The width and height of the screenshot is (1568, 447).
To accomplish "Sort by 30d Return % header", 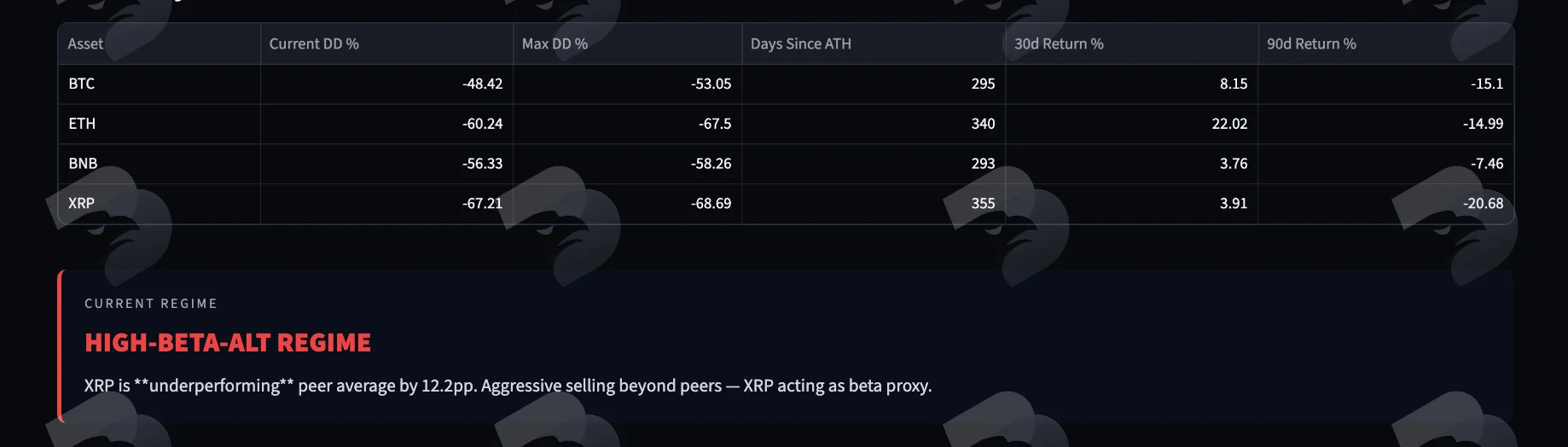I will [x=1131, y=44].
